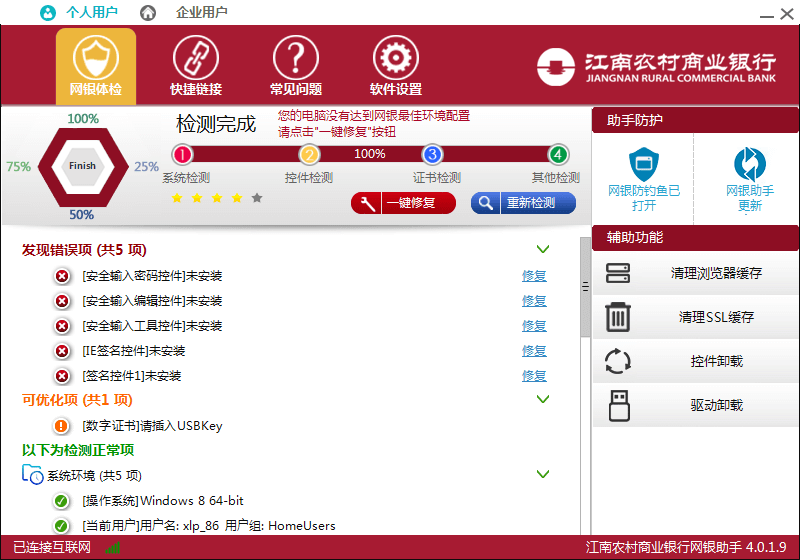Click the 系统环境 folder icon
Image resolution: width=800 pixels, height=560 pixels.
[32, 474]
